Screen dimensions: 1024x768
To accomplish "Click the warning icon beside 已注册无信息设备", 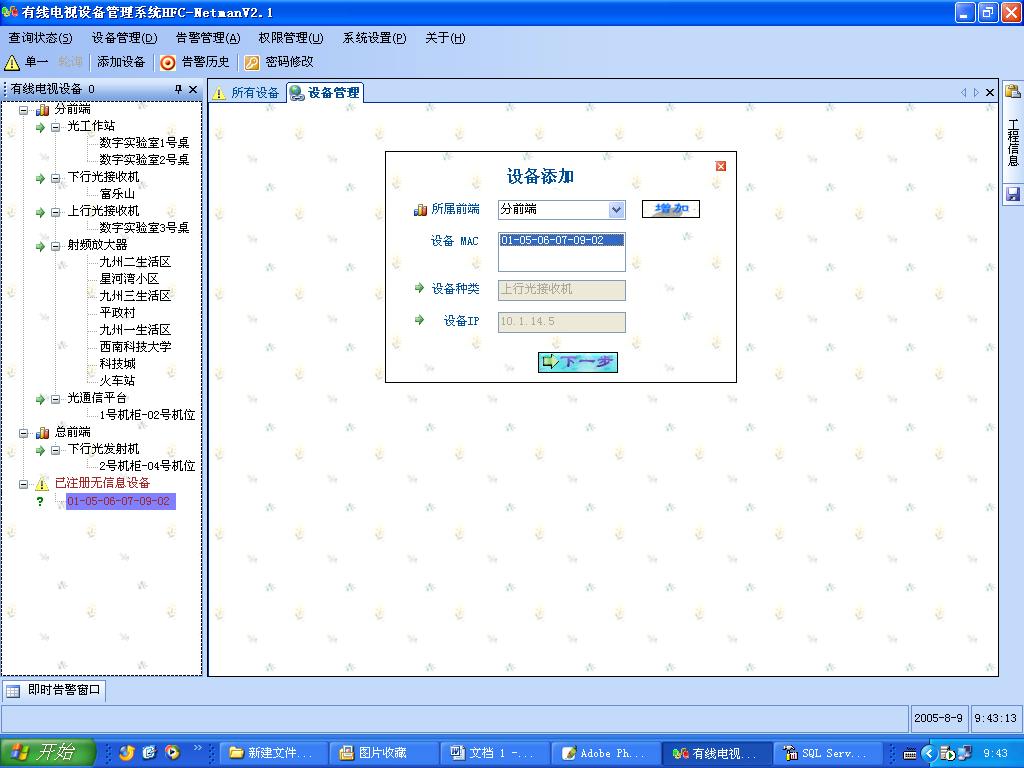I will click(x=42, y=483).
